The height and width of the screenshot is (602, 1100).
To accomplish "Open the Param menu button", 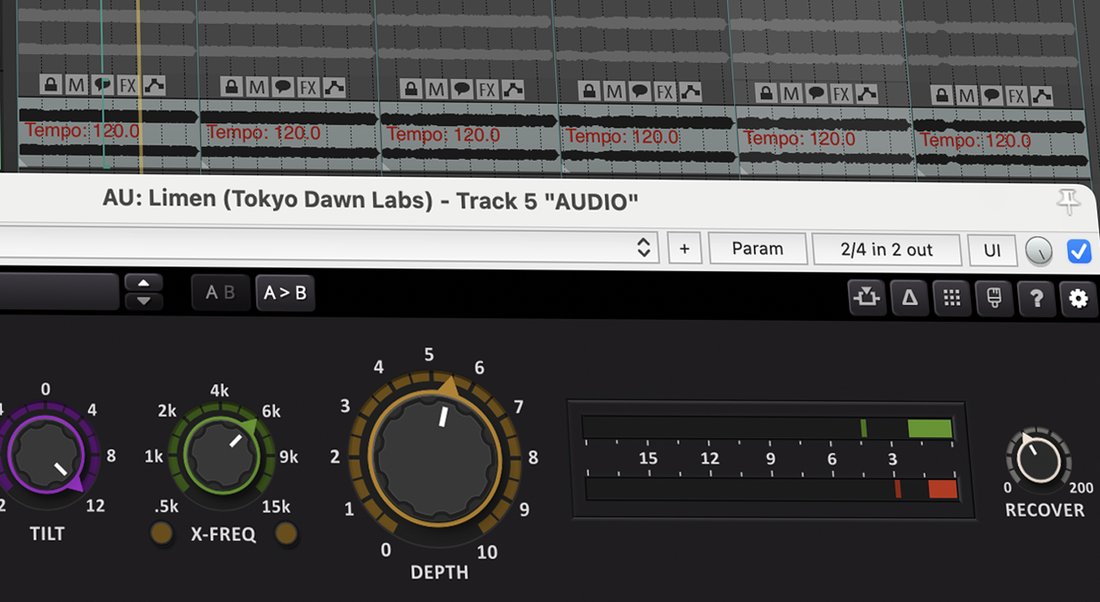I will pos(758,249).
